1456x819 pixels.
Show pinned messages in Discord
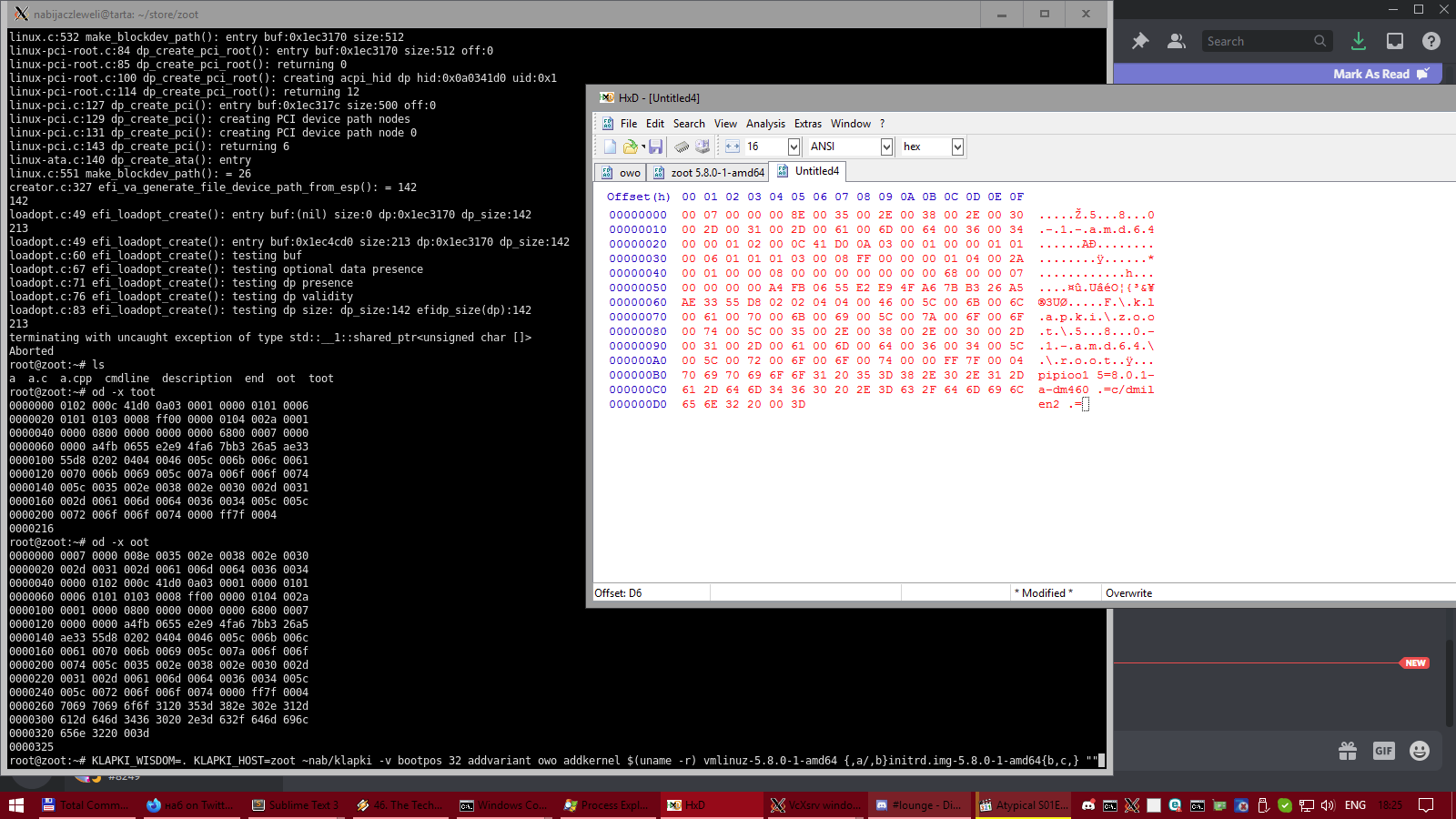1139,41
